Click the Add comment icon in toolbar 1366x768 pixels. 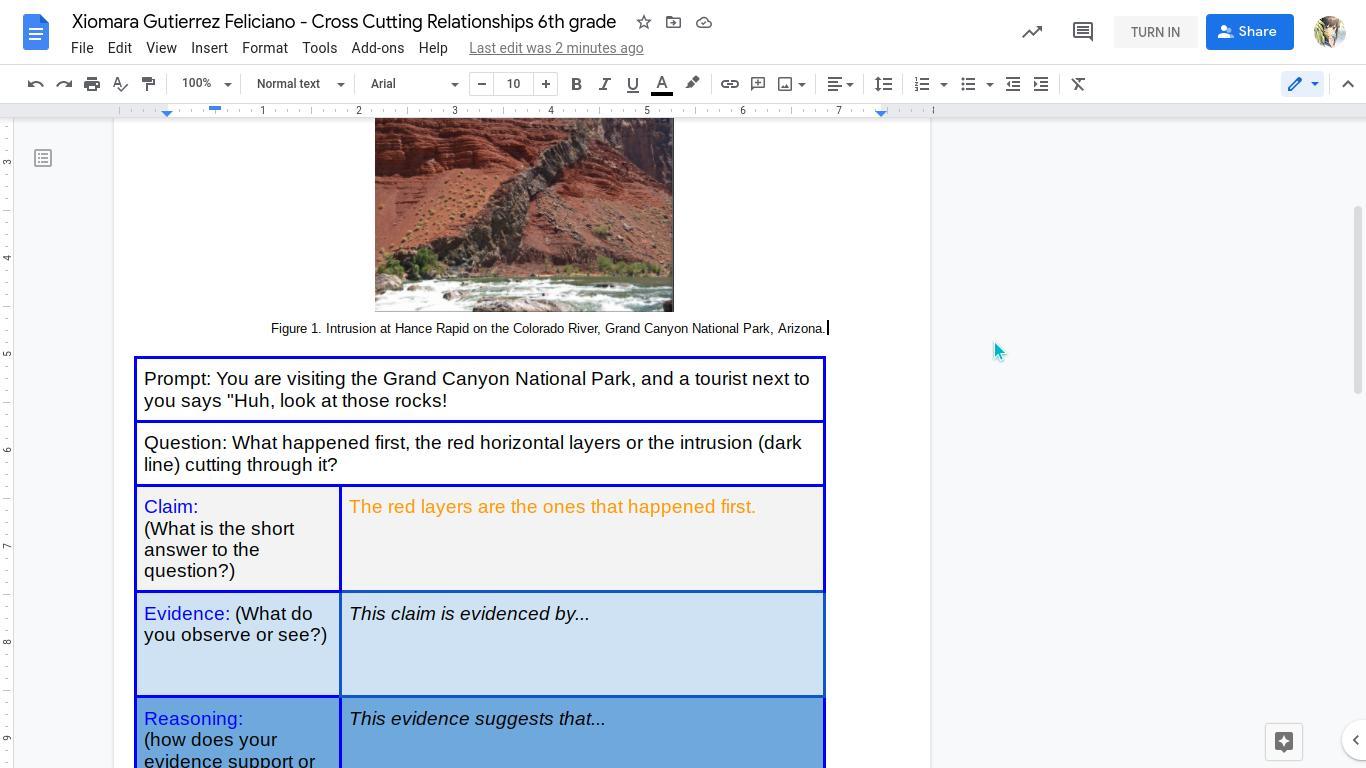758,84
